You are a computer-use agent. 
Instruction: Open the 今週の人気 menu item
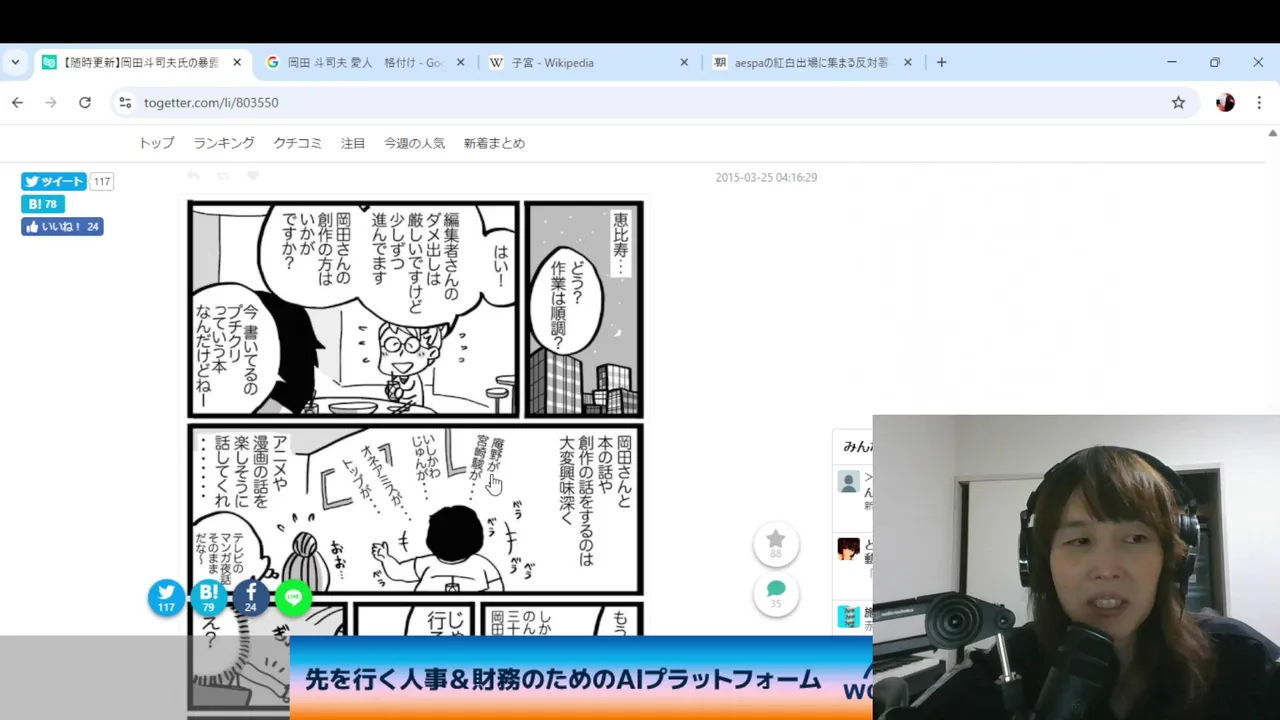(414, 143)
